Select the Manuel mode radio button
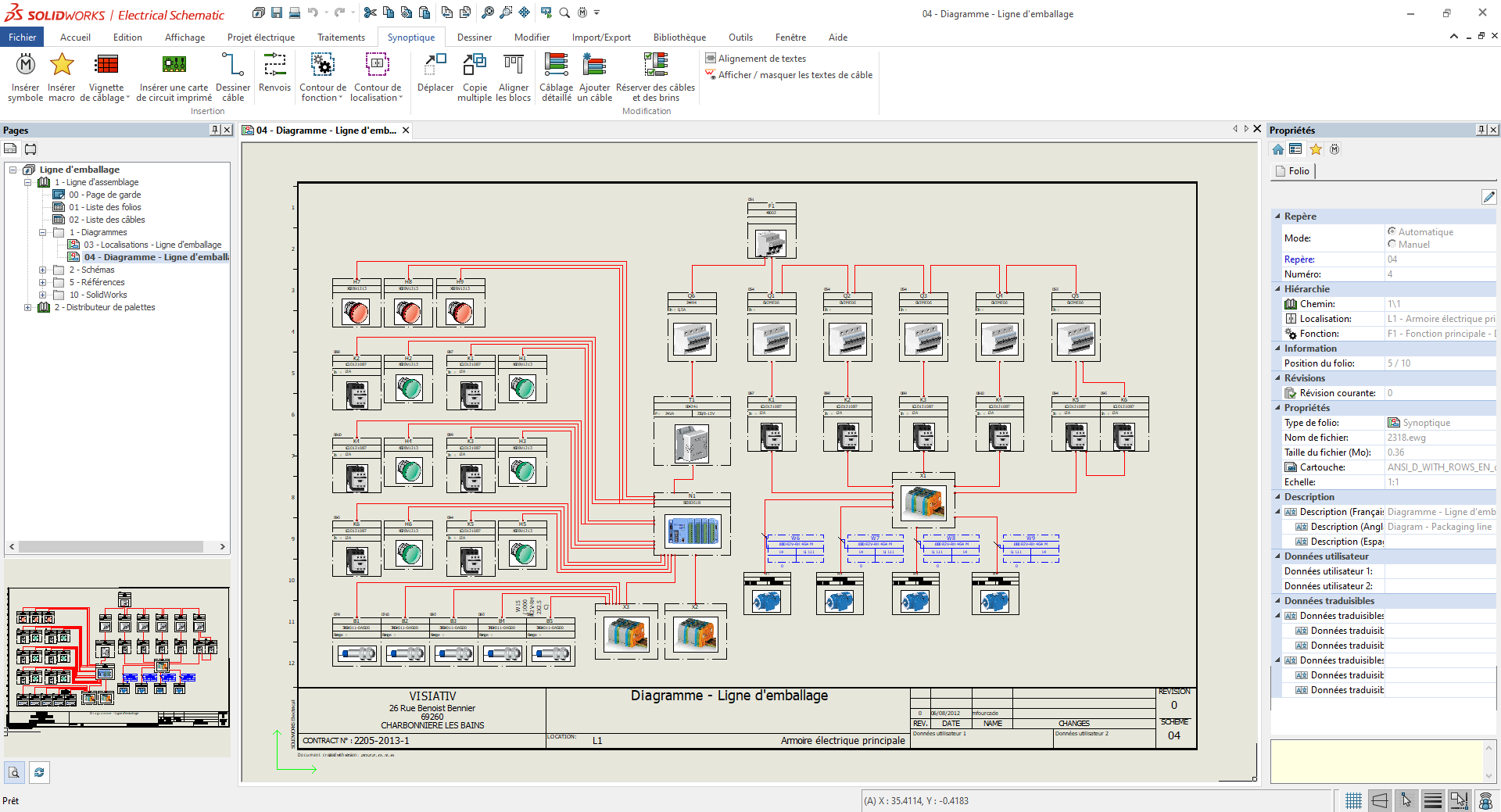 tap(1392, 244)
